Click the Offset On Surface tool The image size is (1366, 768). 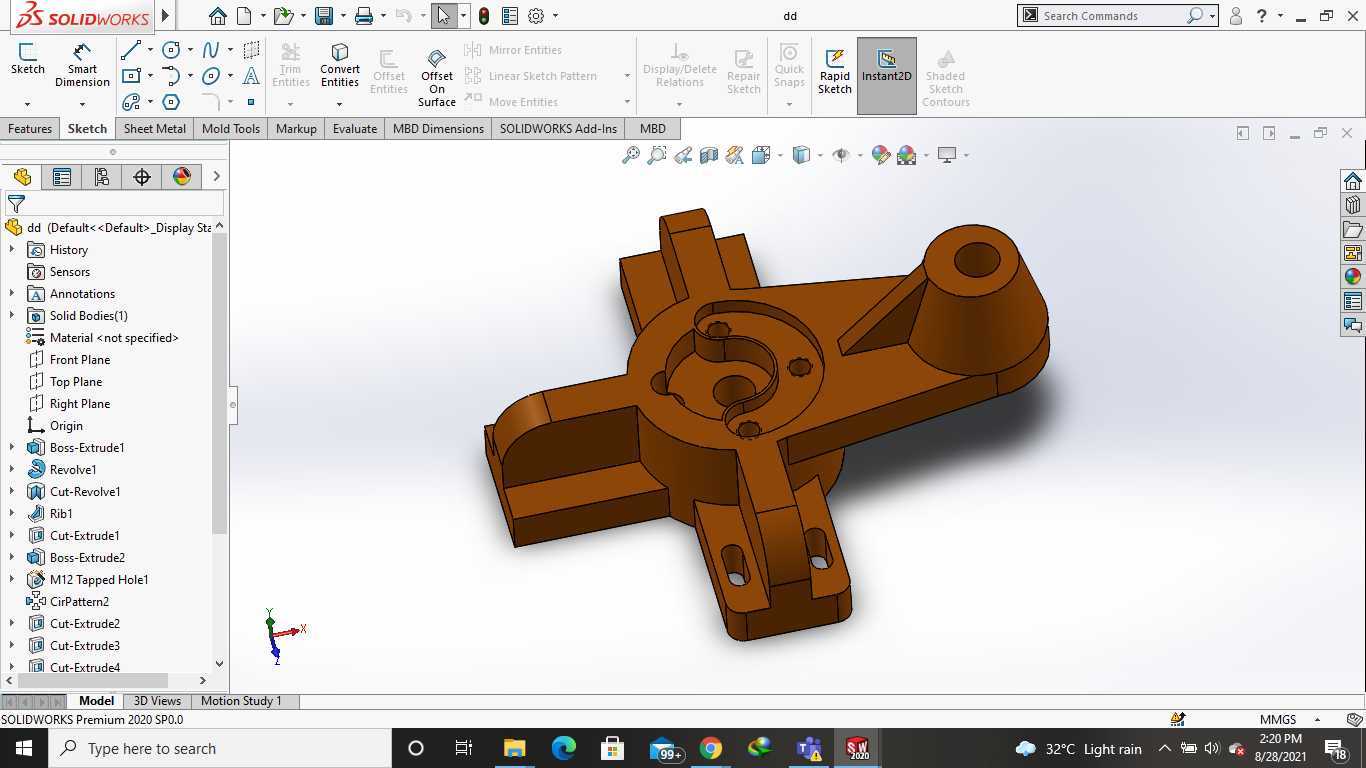pyautogui.click(x=437, y=76)
